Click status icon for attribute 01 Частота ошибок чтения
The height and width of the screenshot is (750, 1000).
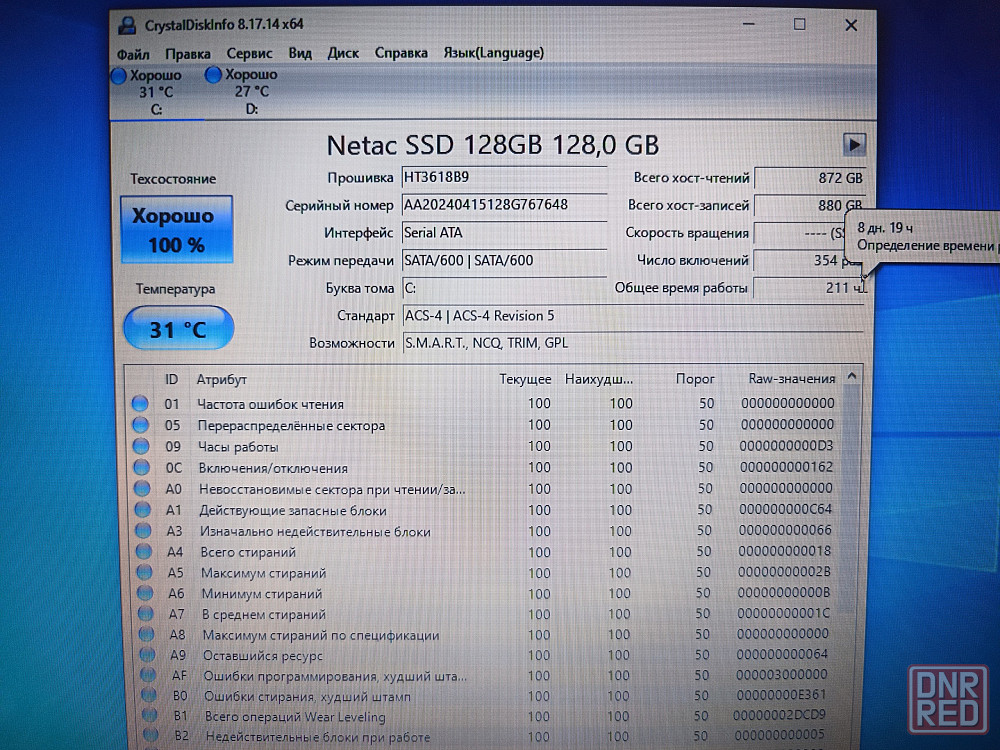pos(140,404)
